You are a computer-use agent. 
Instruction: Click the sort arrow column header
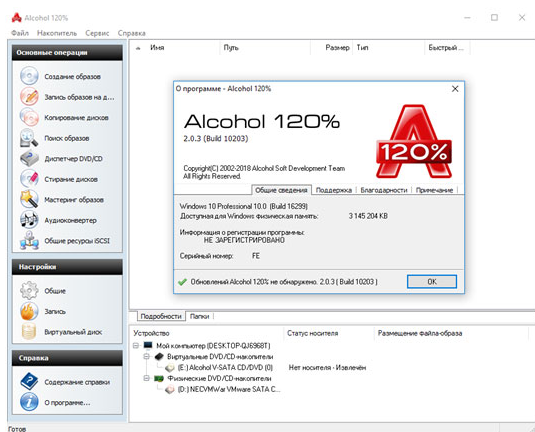tap(138, 48)
